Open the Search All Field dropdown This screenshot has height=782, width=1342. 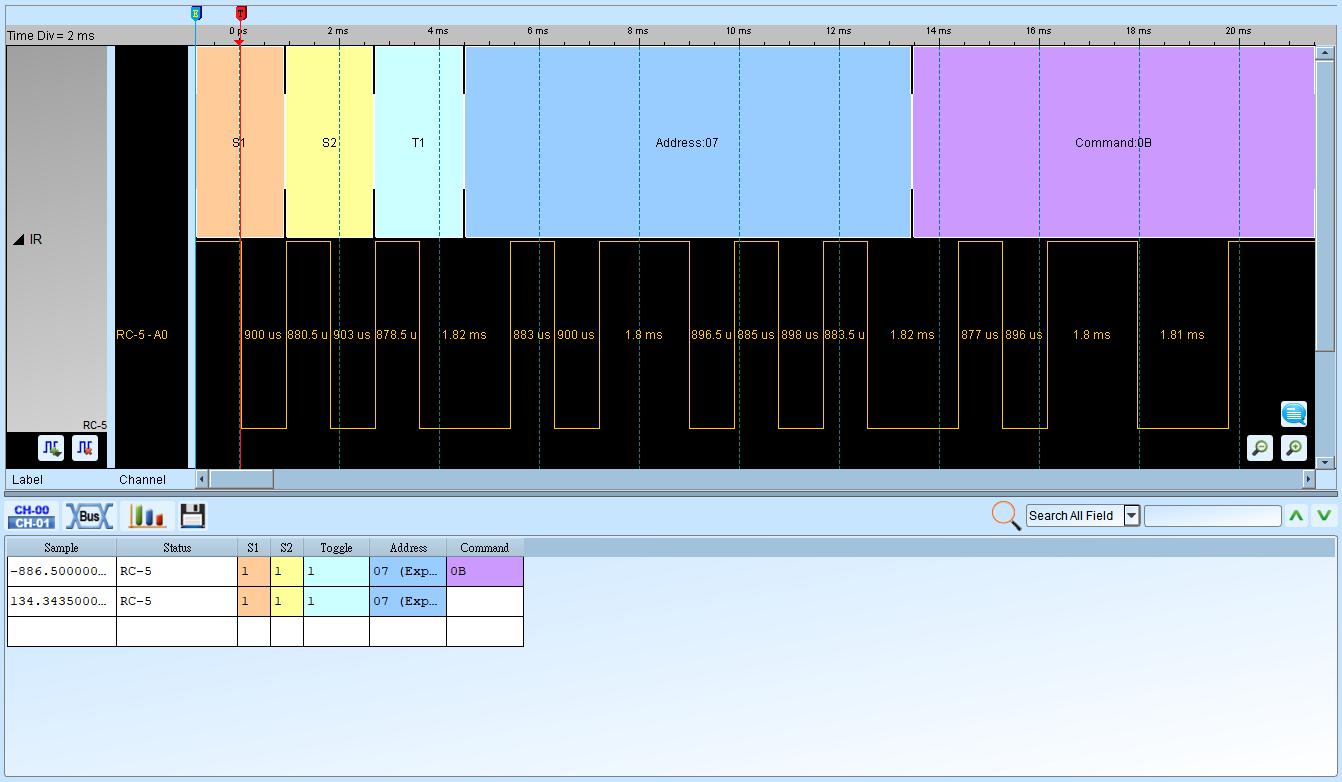click(1132, 516)
